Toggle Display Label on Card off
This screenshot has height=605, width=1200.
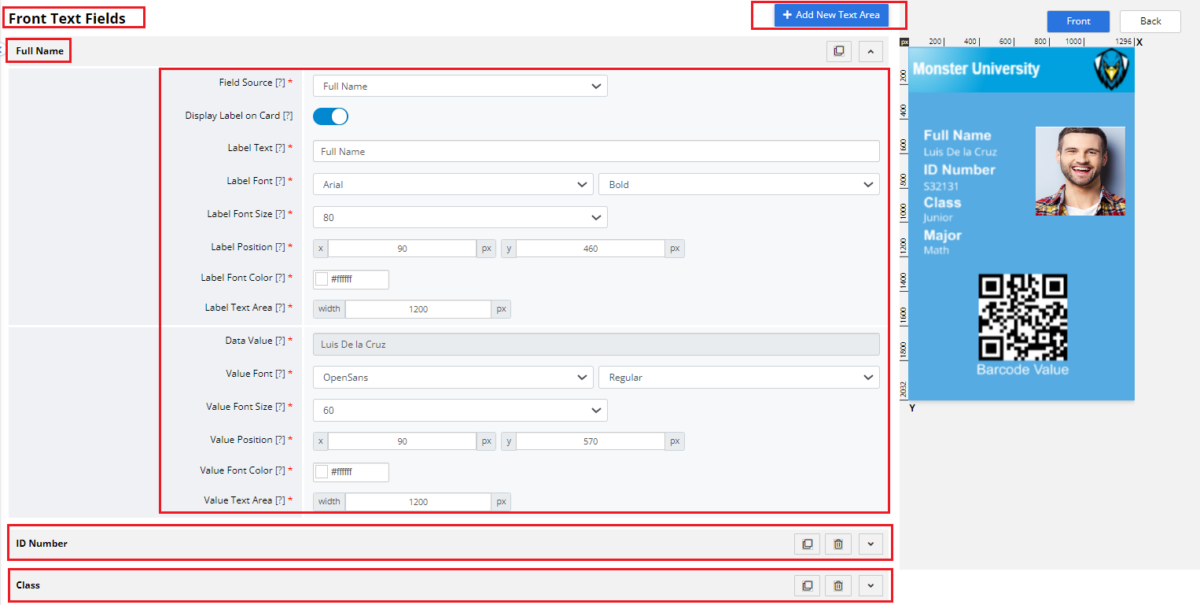pos(330,116)
